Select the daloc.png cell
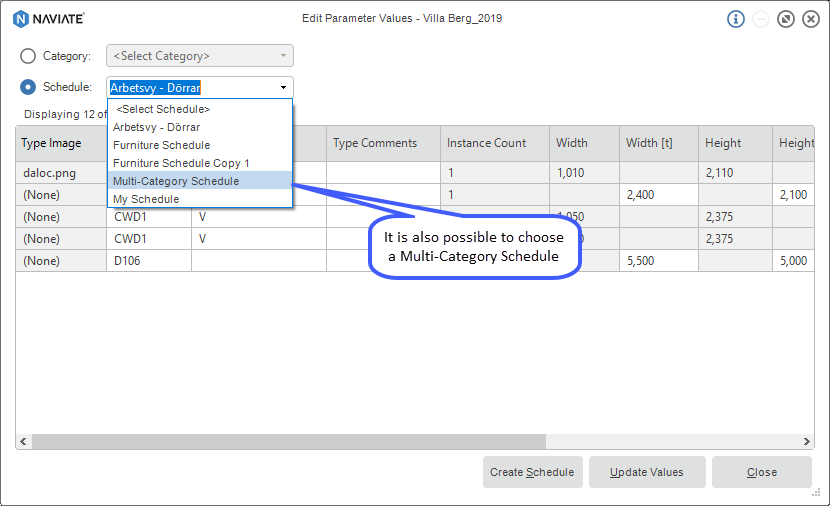 click(x=61, y=173)
